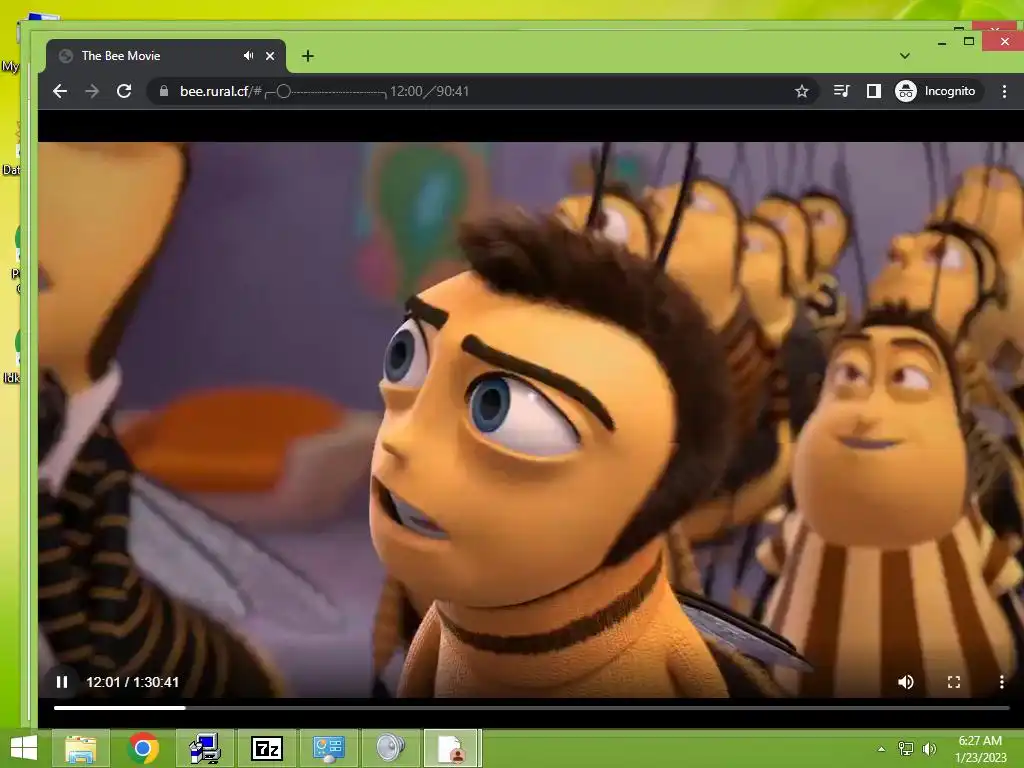The height and width of the screenshot is (768, 1024).
Task: Seek on the video progress bar
Action: point(532,707)
